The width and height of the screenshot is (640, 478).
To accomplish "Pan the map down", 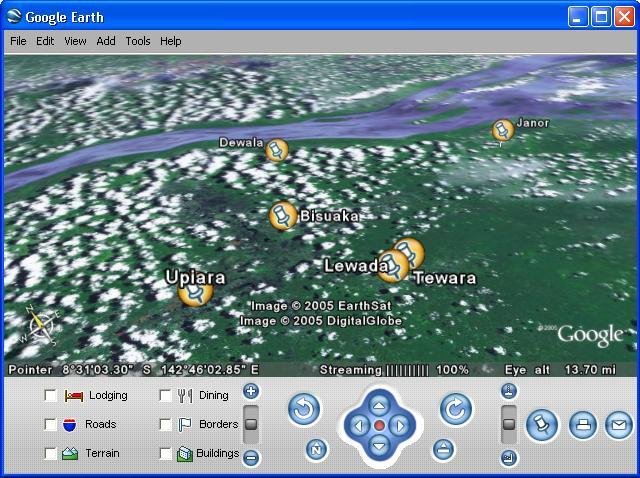I will pyautogui.click(x=379, y=447).
